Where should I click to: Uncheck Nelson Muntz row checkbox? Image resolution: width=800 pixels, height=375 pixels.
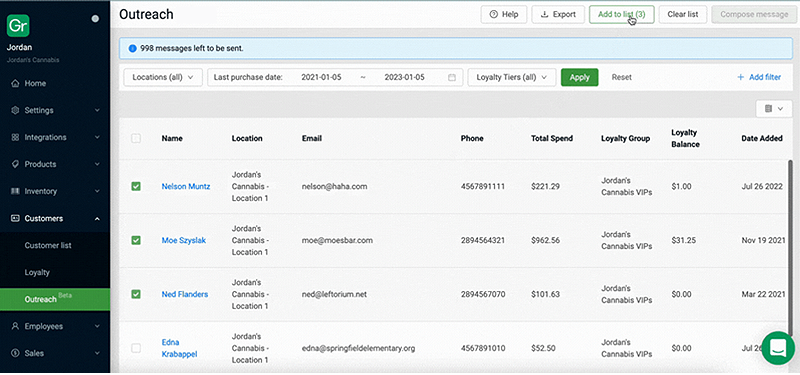[x=136, y=186]
